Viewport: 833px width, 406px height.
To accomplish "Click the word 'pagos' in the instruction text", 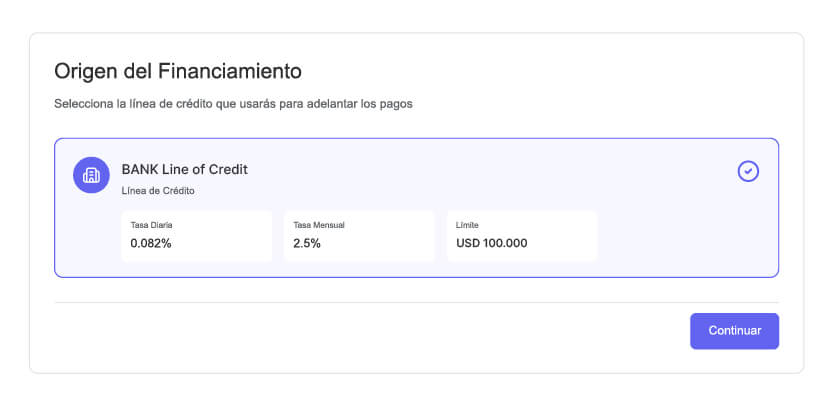I will click(x=396, y=103).
